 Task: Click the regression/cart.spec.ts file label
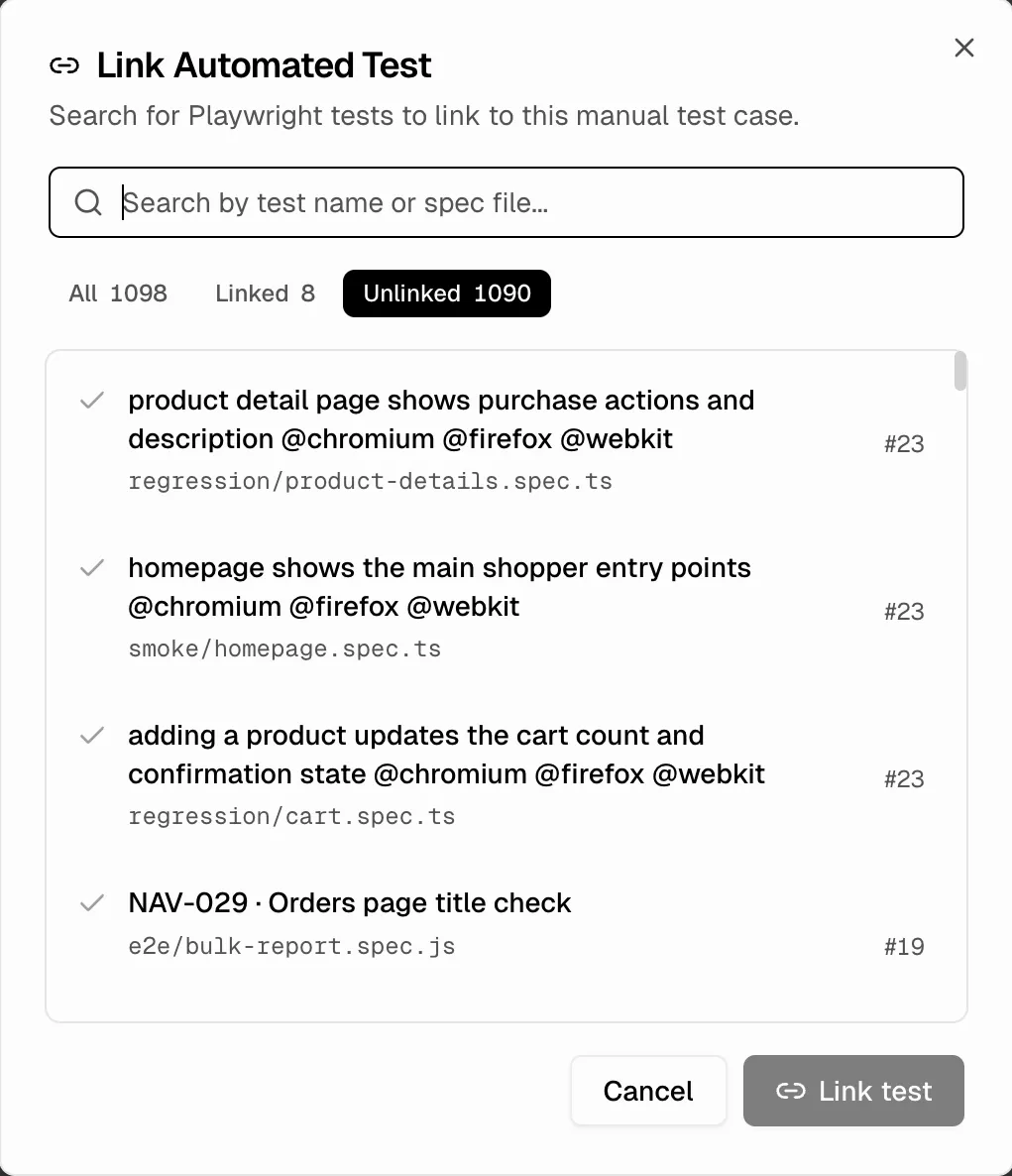click(x=291, y=816)
